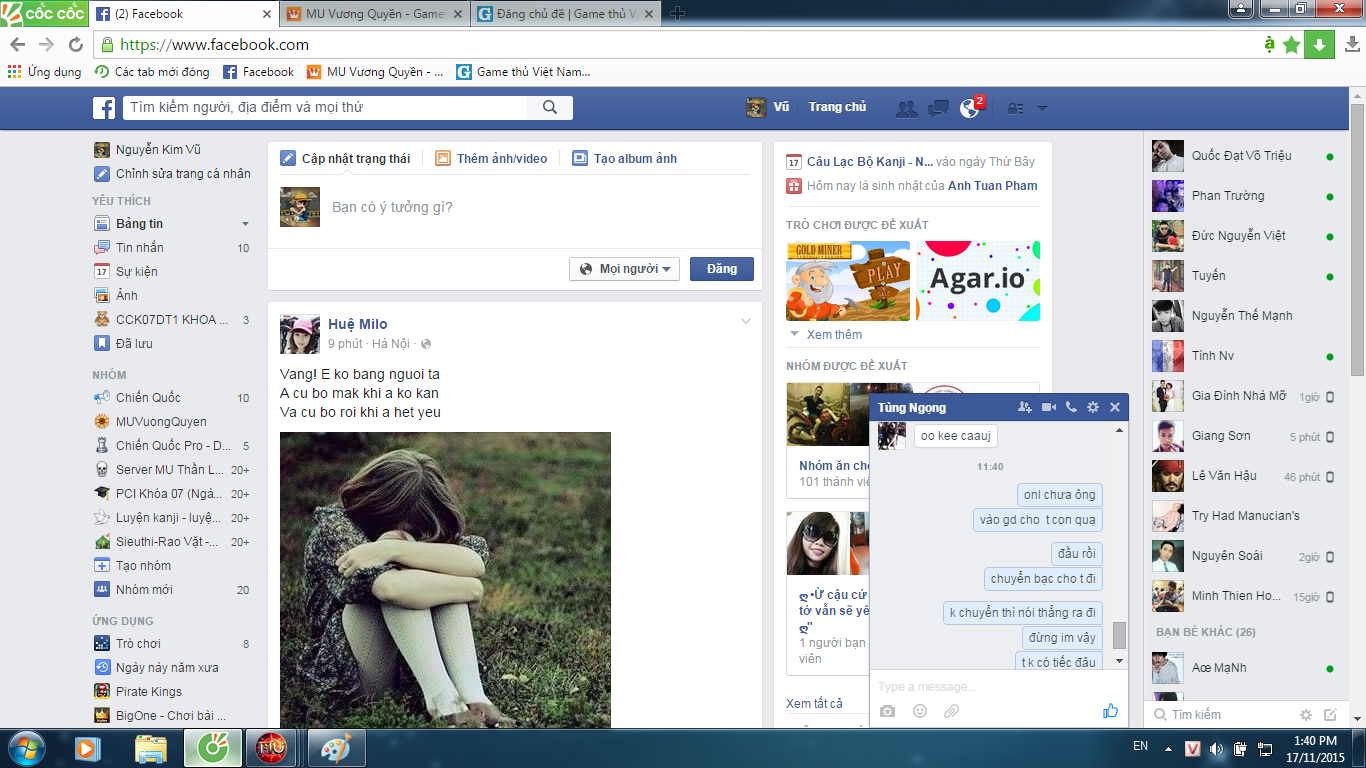The height and width of the screenshot is (768, 1366).
Task: Open the notifications globe icon
Action: tap(969, 108)
